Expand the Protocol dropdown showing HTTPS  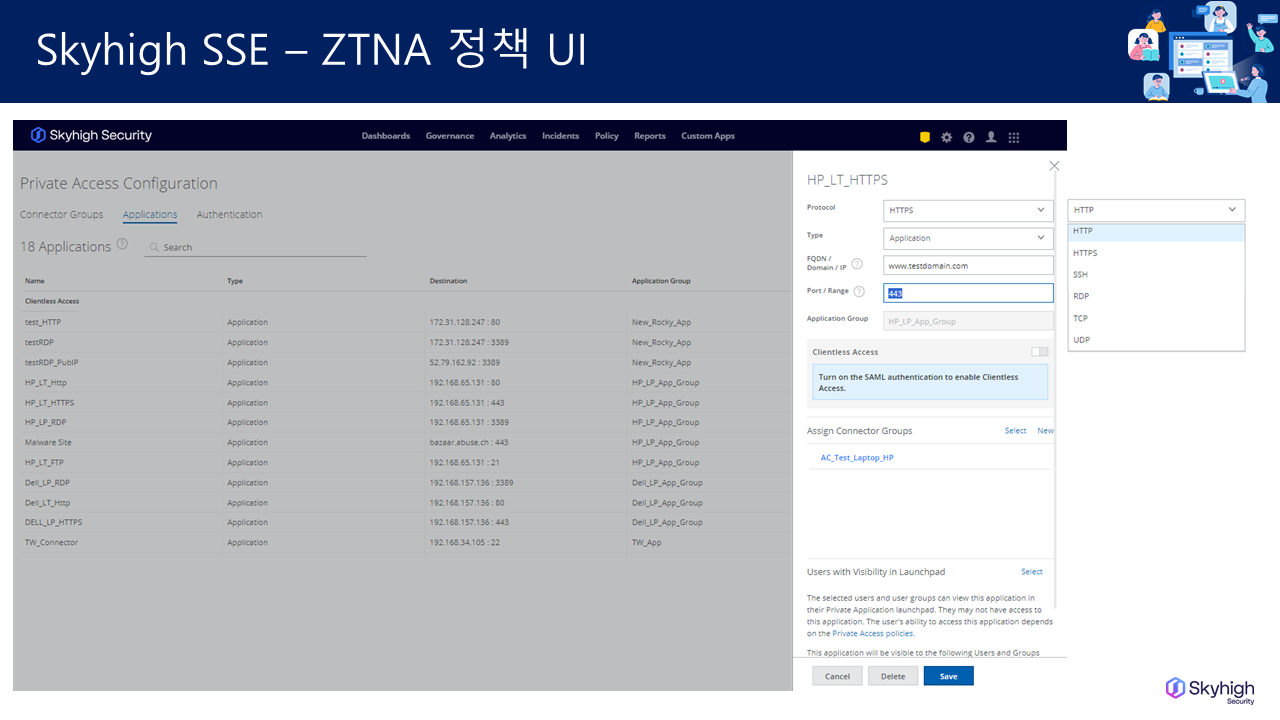tap(968, 210)
